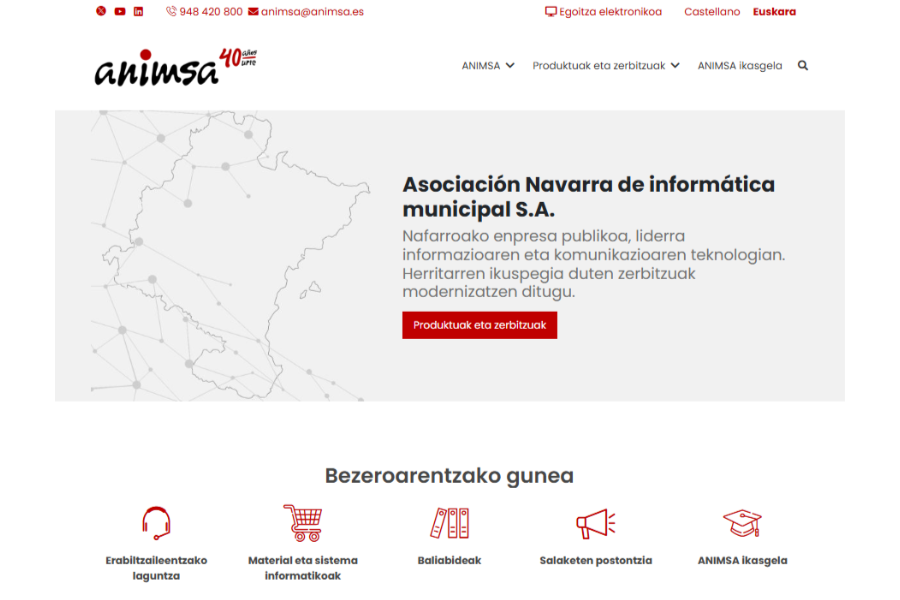Switch language to Castellano
Viewport: 900px width, 600px height.
tap(712, 11)
